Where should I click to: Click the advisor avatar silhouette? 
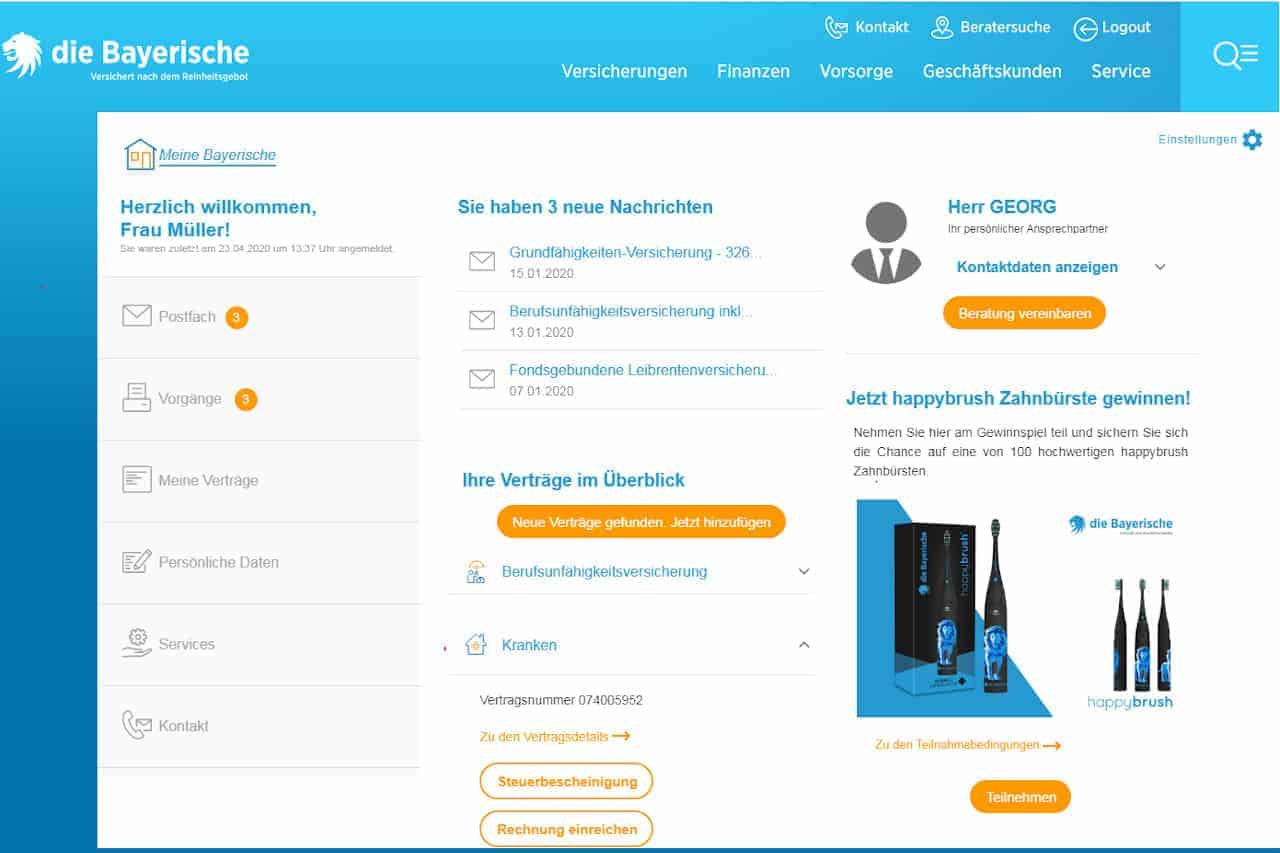click(x=886, y=243)
